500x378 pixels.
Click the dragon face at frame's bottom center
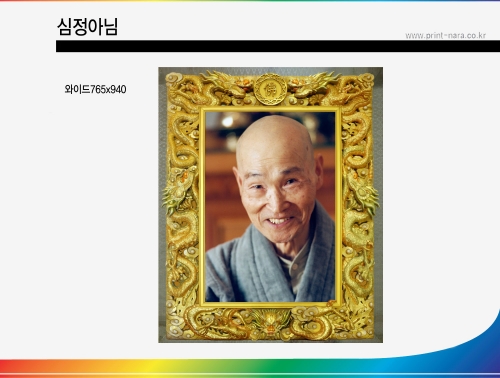[270, 322]
